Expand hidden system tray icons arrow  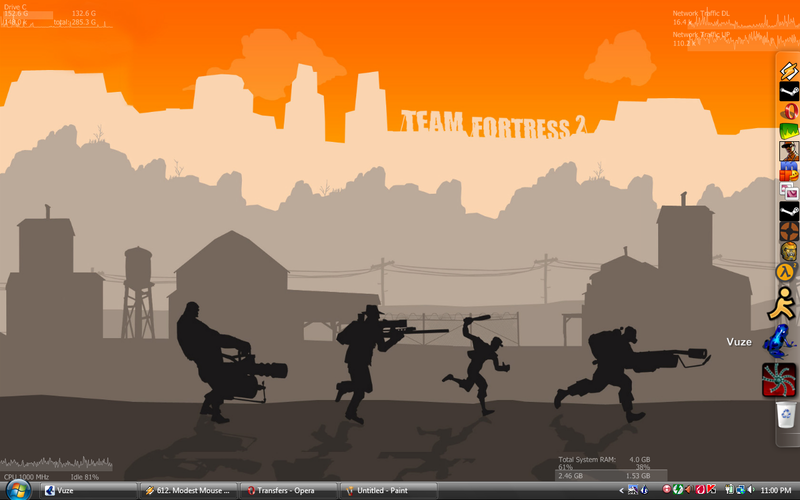click(x=621, y=490)
